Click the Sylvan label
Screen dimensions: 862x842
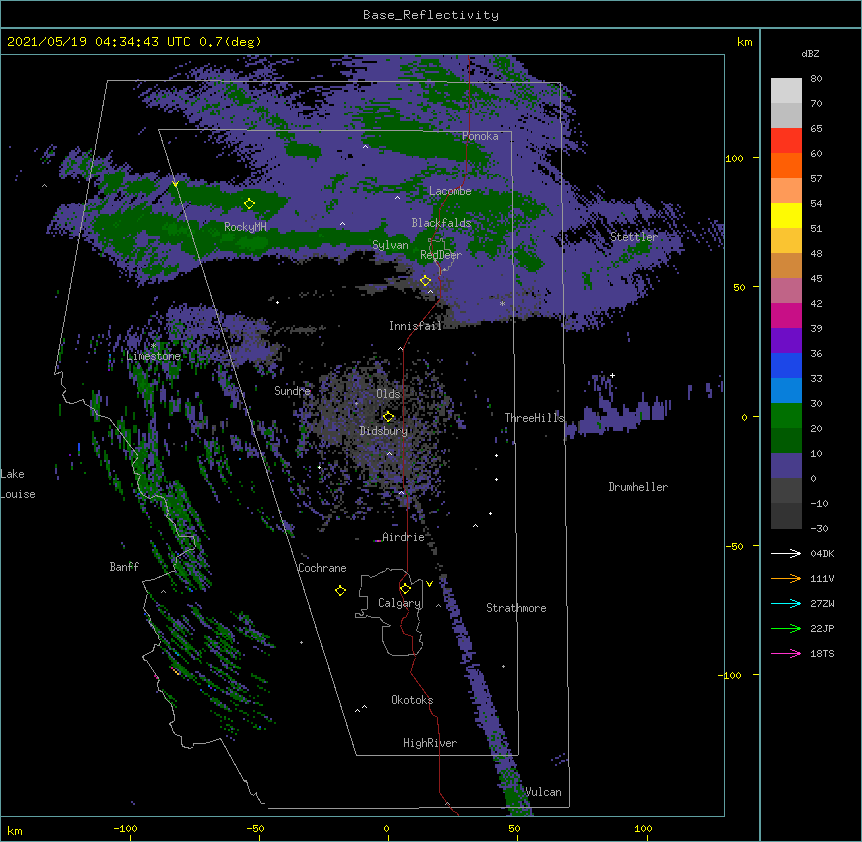point(390,245)
